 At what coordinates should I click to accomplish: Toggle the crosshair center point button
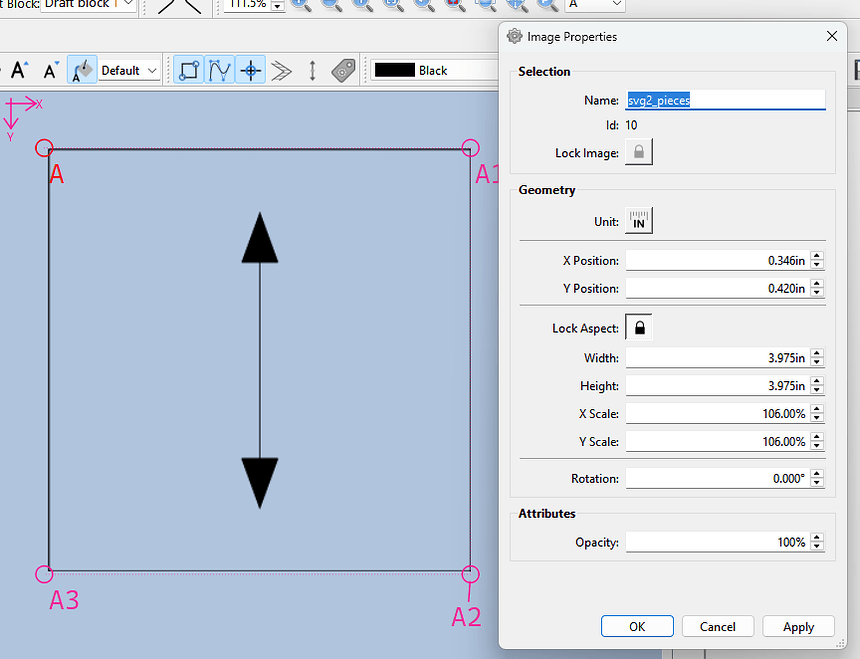tap(251, 70)
